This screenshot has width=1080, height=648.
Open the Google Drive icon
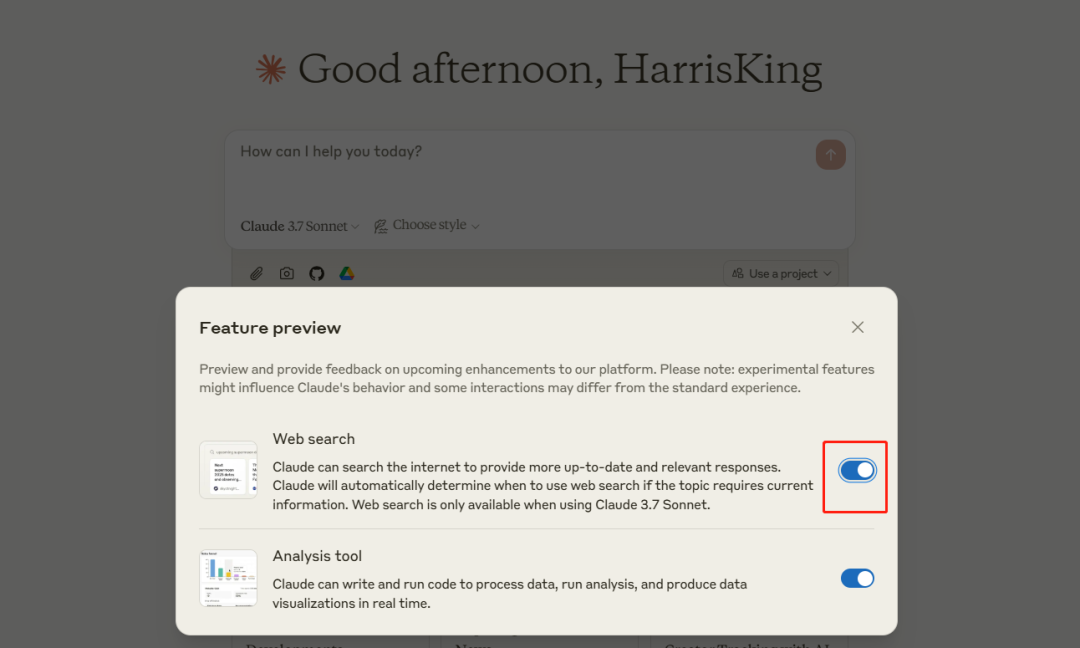(347, 273)
